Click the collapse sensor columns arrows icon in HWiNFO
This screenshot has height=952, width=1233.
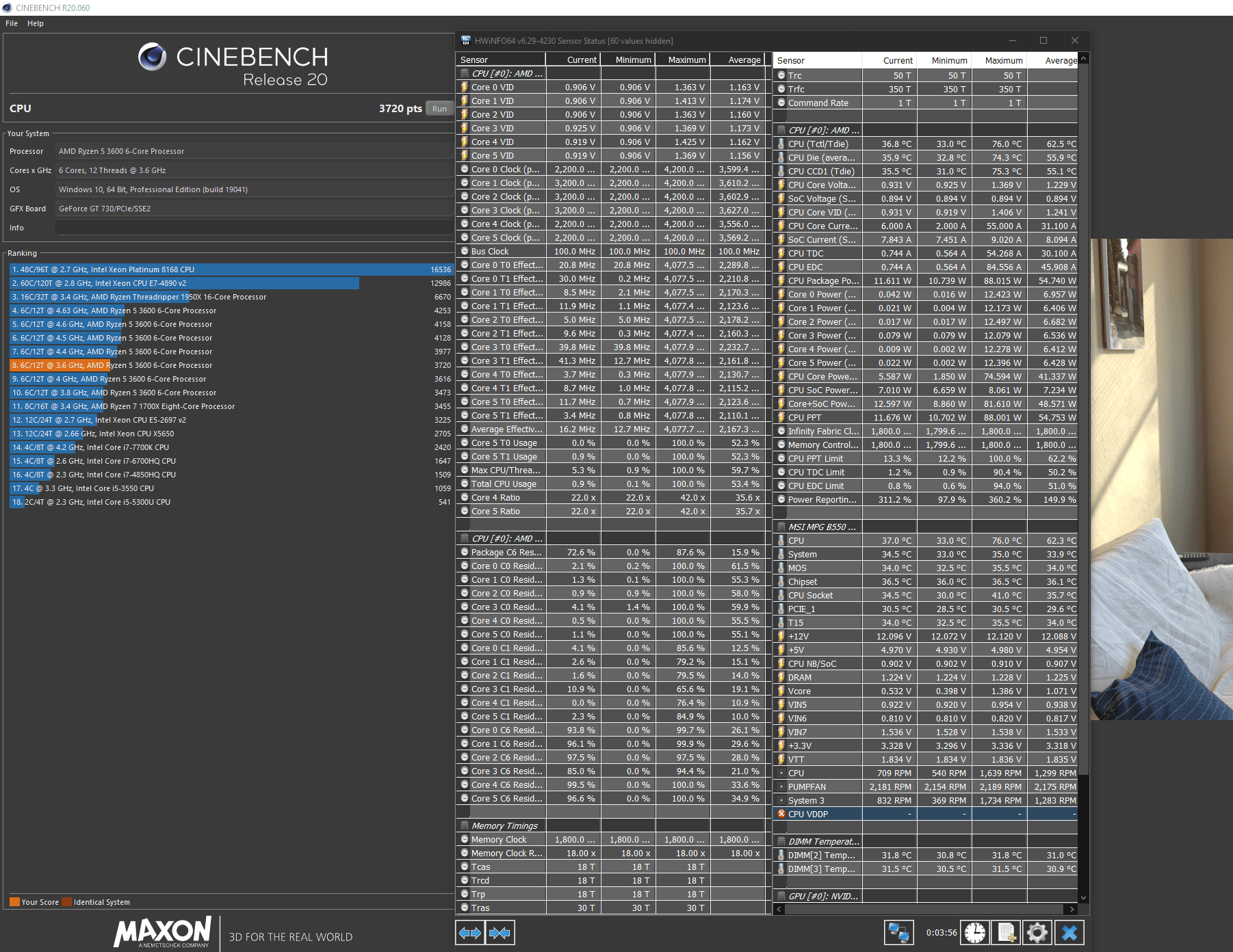[500, 933]
